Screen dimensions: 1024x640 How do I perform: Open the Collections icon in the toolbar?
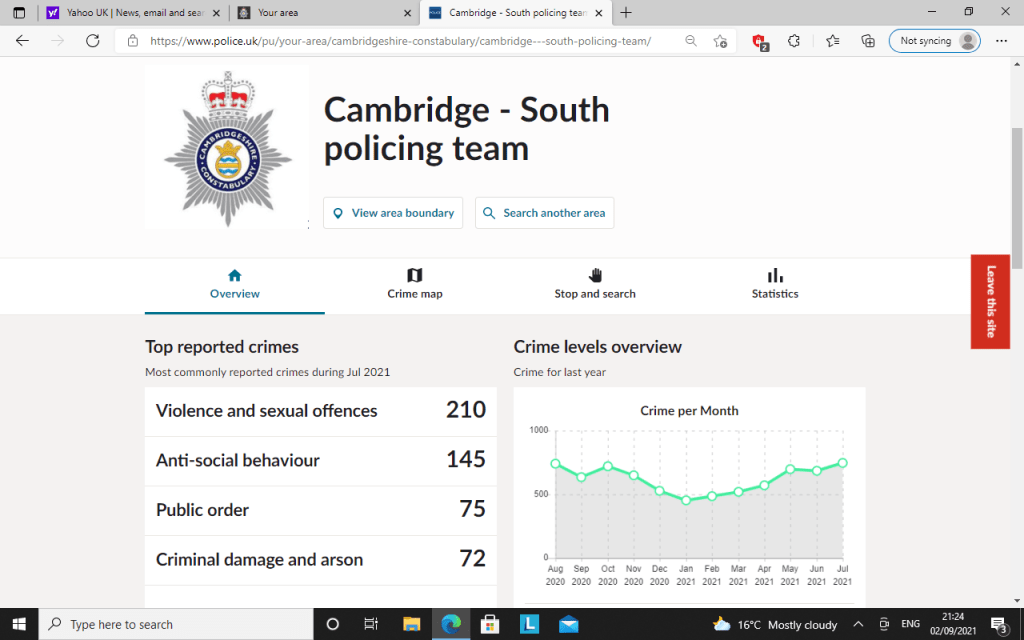(x=868, y=41)
